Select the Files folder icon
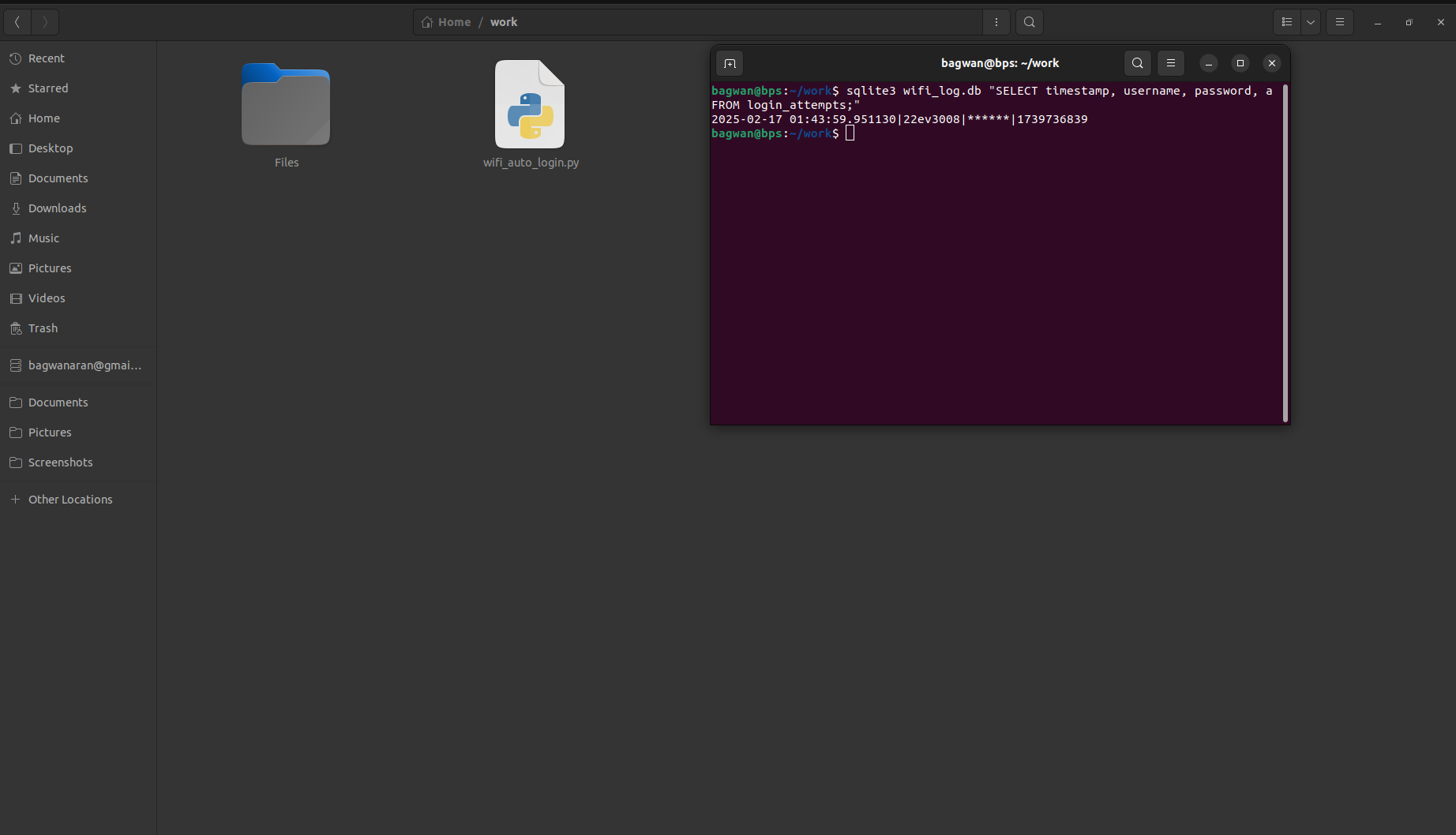1456x835 pixels. [x=286, y=104]
